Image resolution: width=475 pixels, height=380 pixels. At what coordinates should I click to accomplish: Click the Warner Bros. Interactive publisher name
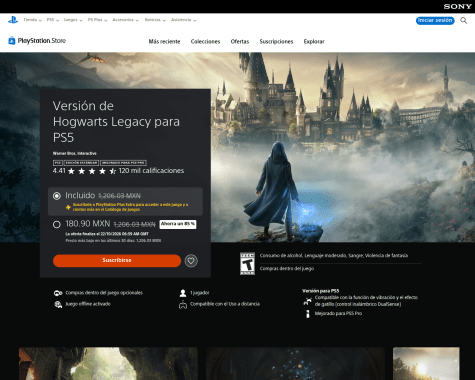pos(75,153)
